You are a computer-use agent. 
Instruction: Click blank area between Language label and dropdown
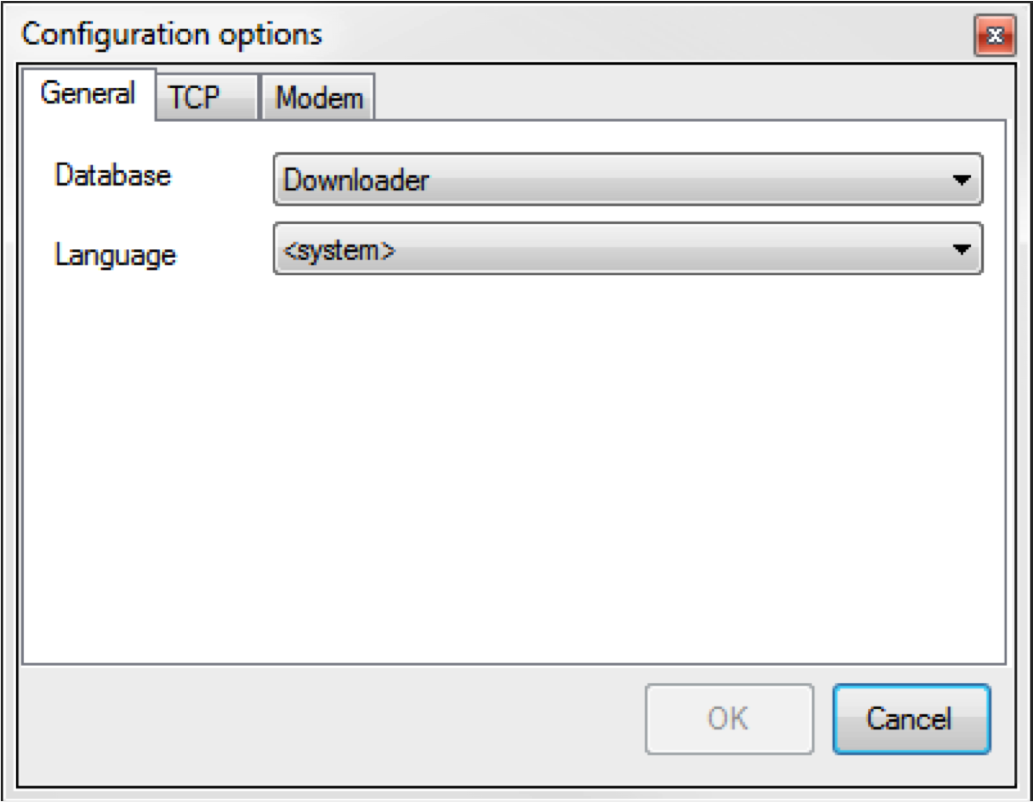pyautogui.click(x=225, y=253)
